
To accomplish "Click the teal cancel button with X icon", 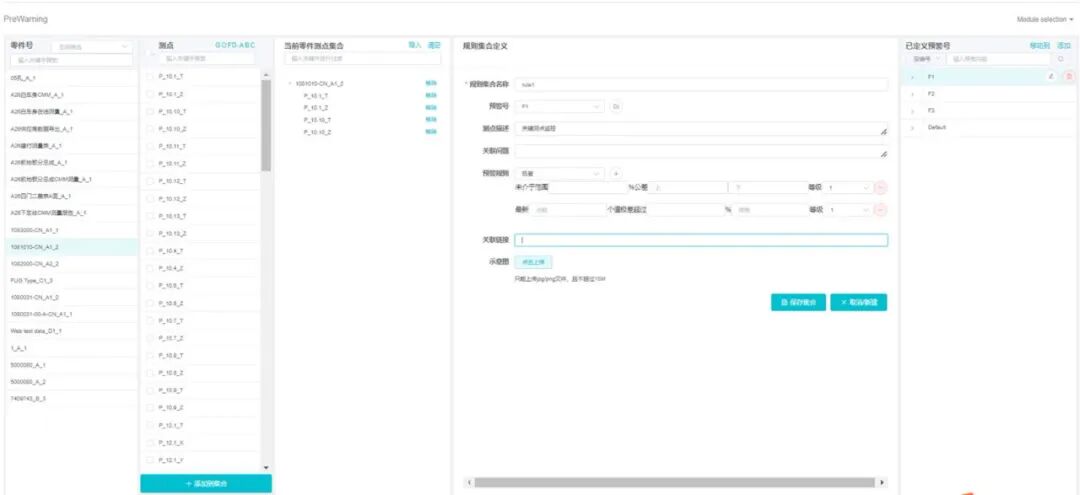I will (x=859, y=303).
